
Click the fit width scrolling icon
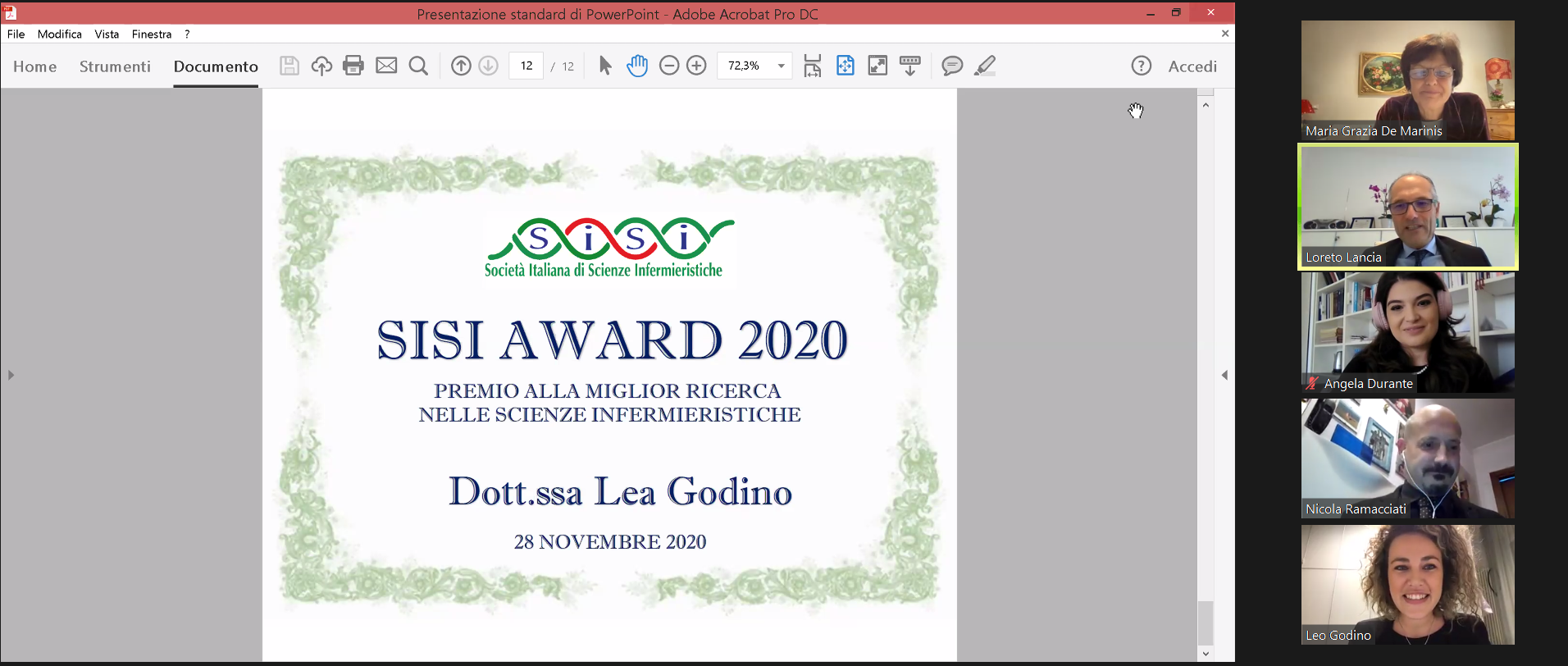point(813,66)
